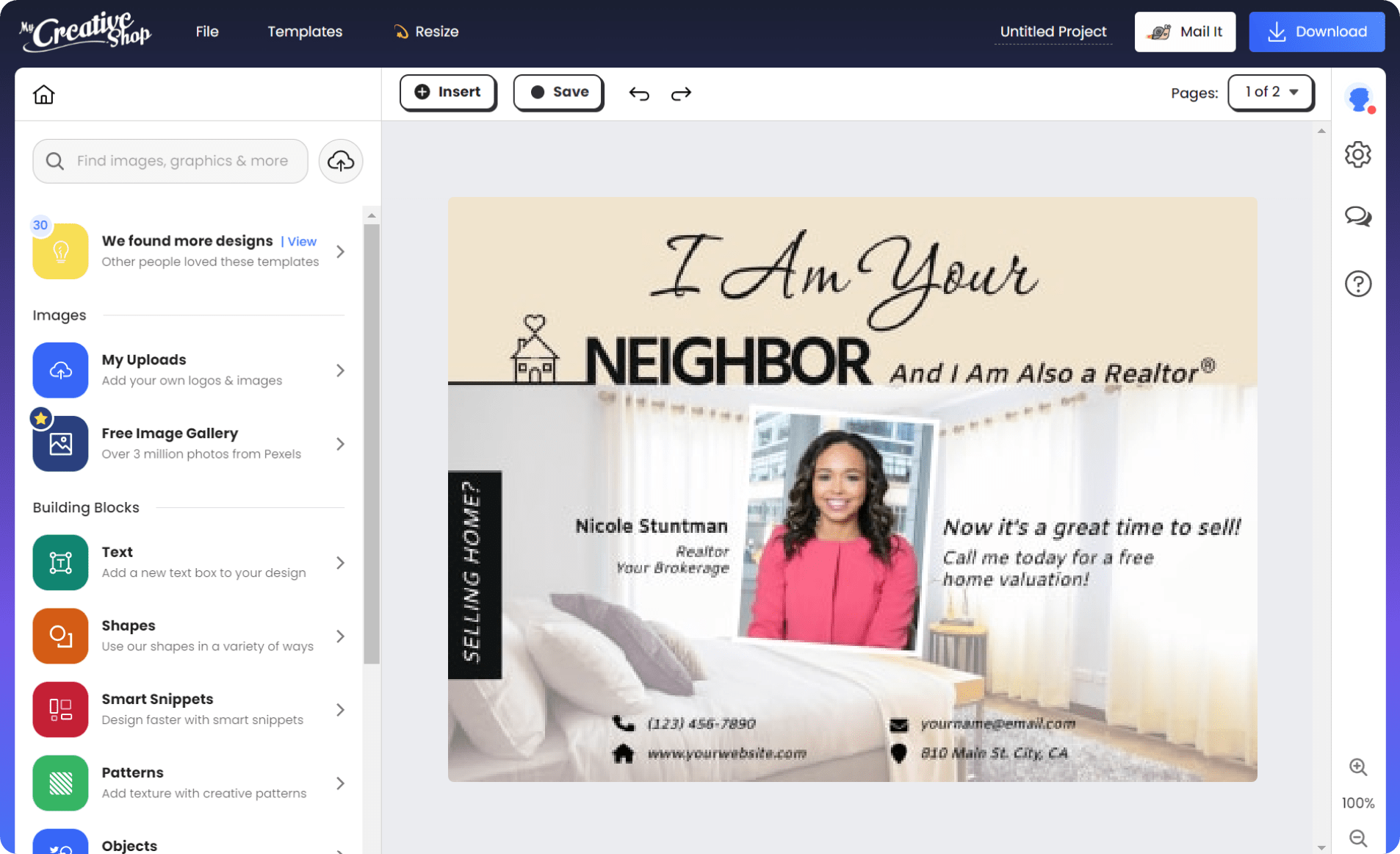Click the upload cloud icon button

click(x=341, y=161)
